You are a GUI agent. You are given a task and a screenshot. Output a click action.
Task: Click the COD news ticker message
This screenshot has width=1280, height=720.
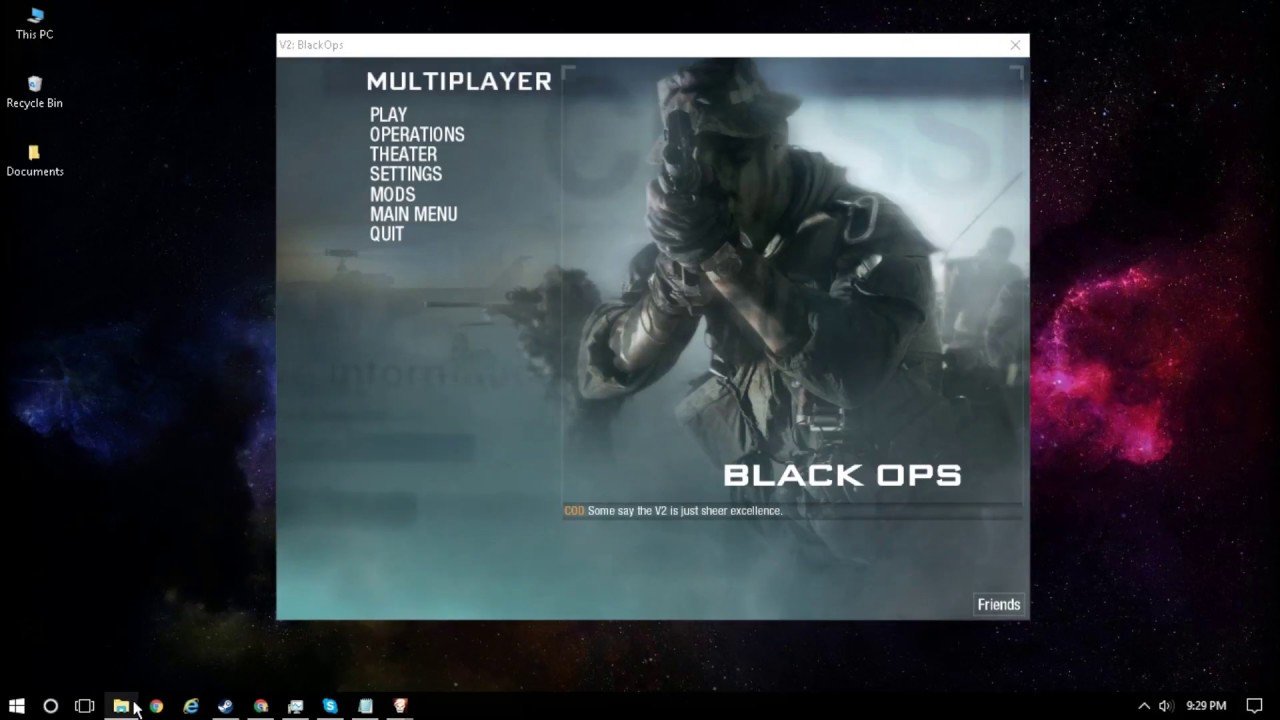[x=673, y=511]
